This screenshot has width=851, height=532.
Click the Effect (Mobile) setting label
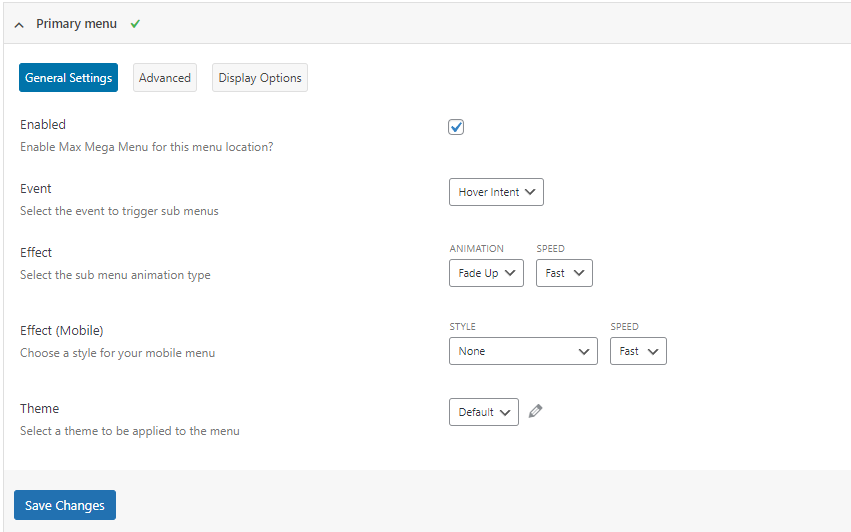pyautogui.click(x=62, y=331)
